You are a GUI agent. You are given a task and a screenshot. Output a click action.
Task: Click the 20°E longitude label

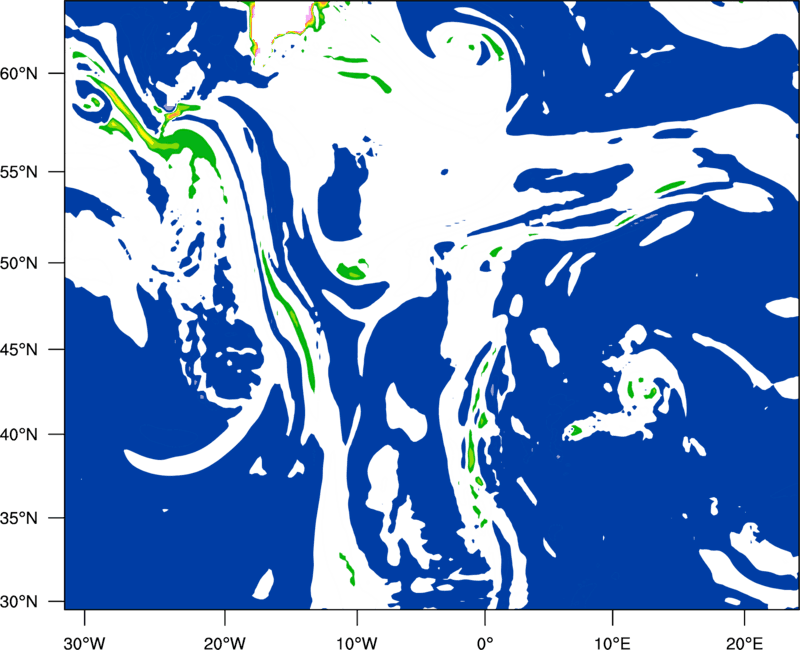tap(744, 643)
